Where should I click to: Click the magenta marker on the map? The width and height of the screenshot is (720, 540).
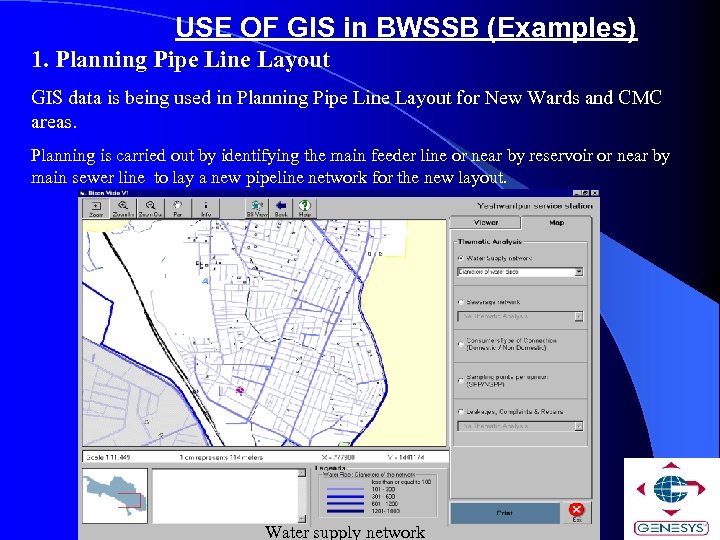point(239,390)
